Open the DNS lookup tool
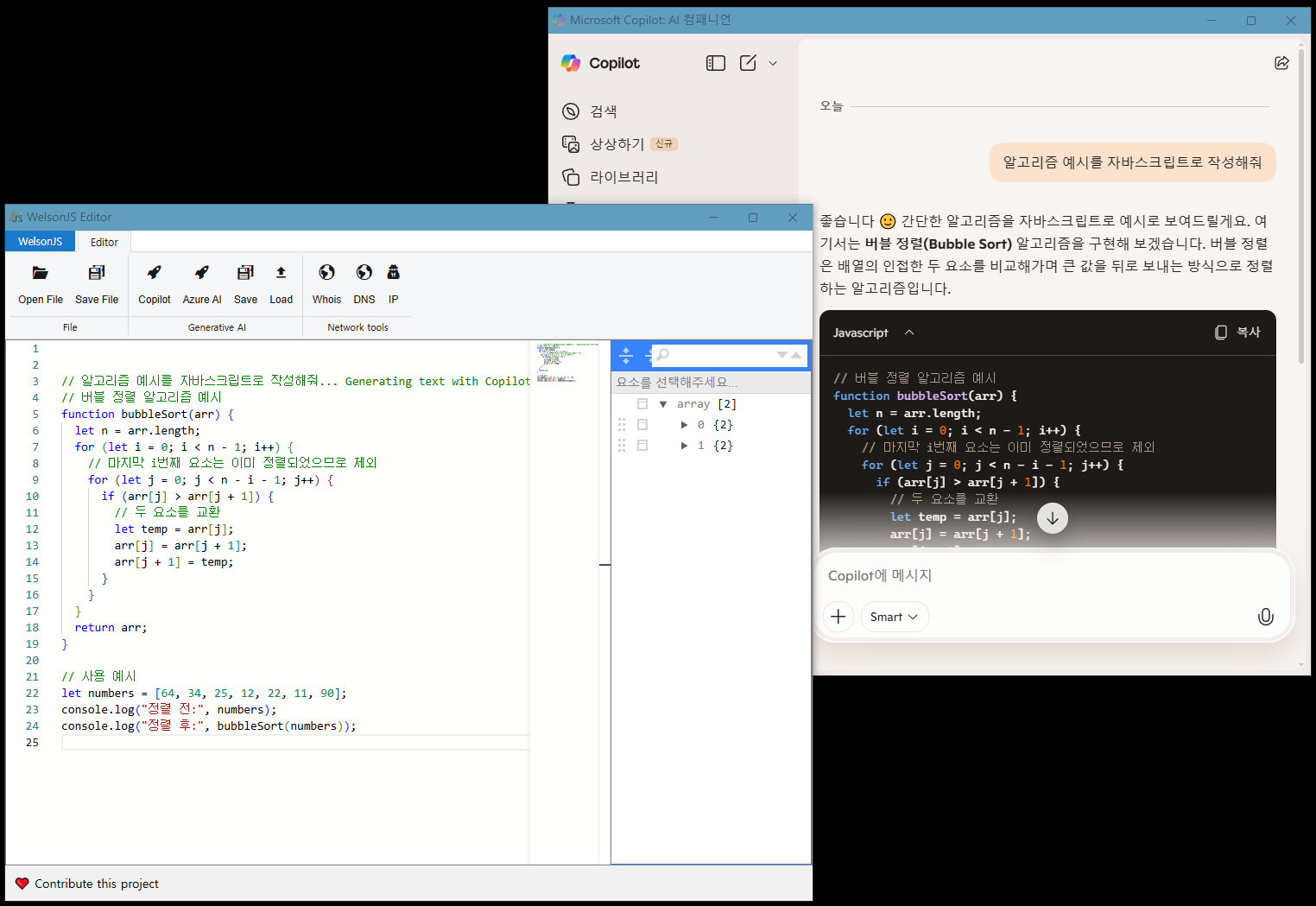The height and width of the screenshot is (906, 1316). point(364,274)
